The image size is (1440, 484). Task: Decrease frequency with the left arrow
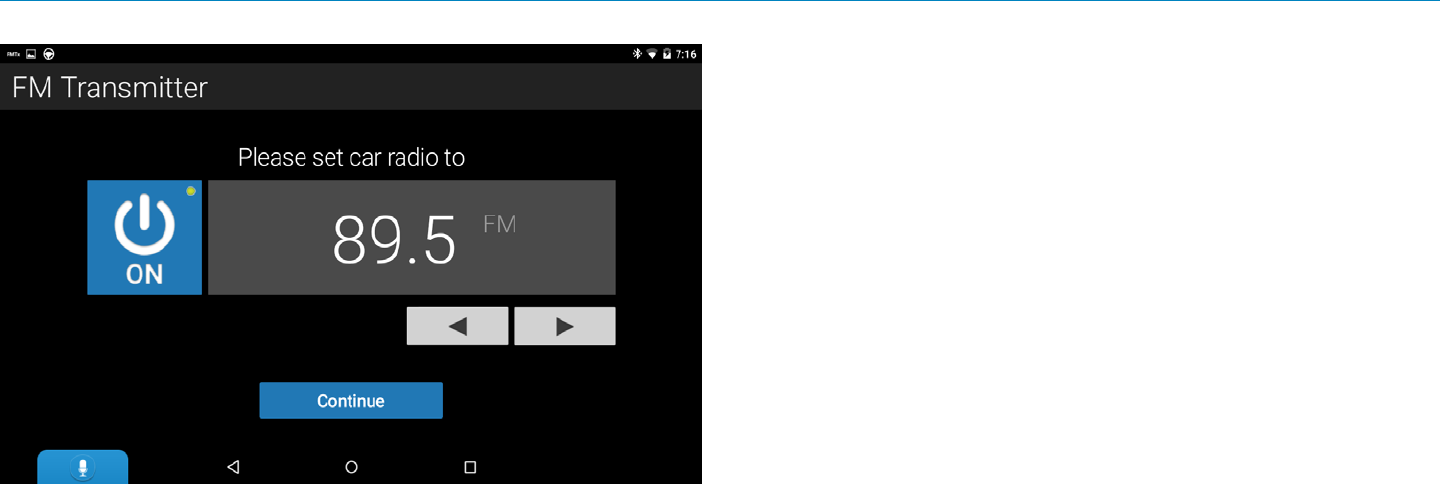click(457, 326)
